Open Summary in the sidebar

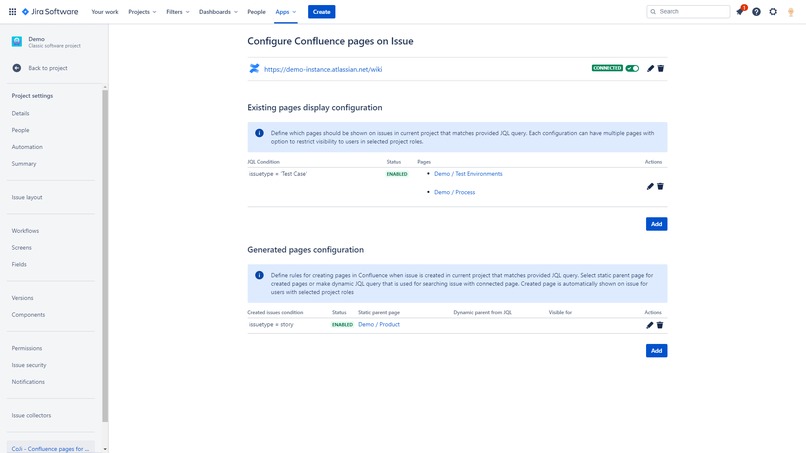24,164
